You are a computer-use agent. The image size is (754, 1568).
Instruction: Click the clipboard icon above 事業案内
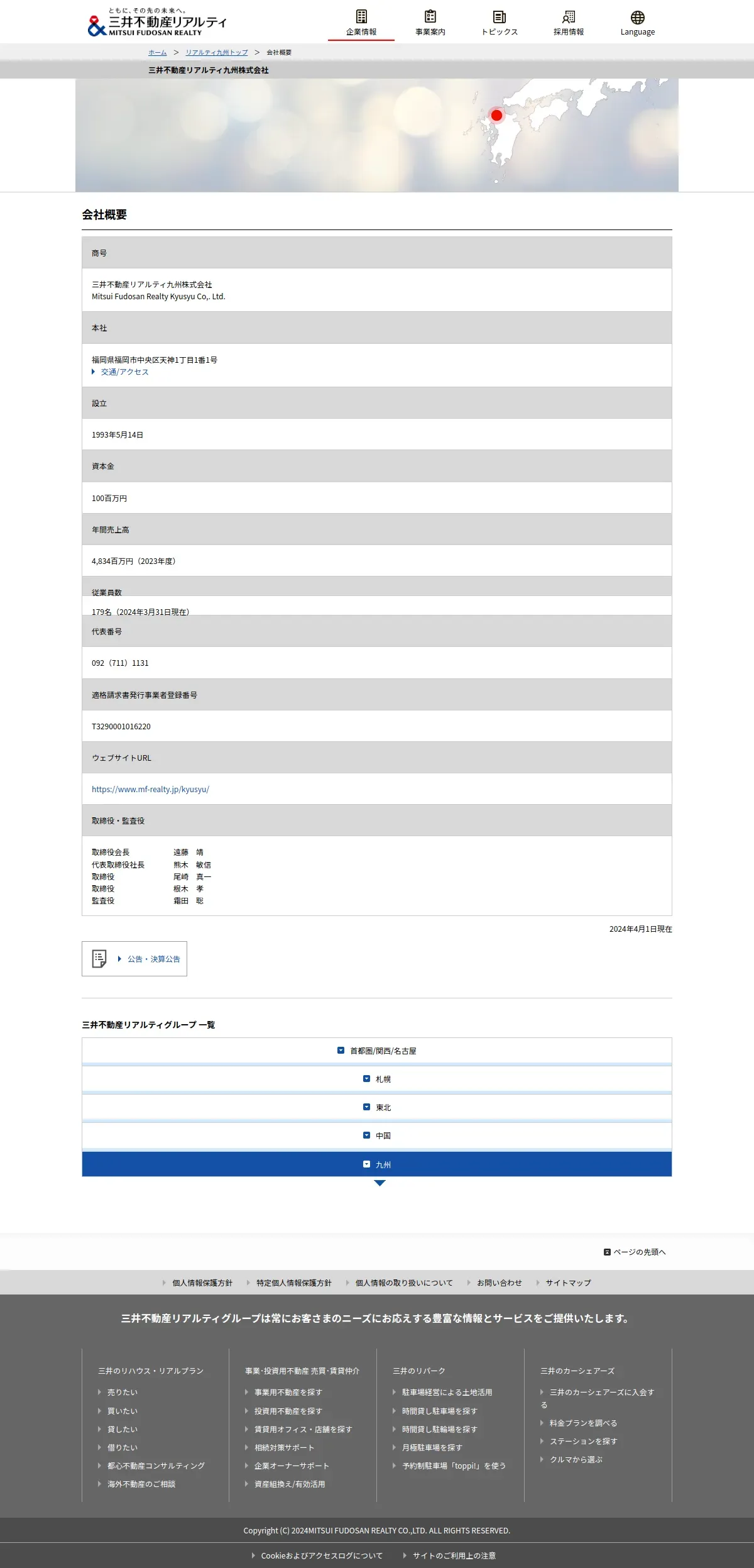[x=430, y=16]
